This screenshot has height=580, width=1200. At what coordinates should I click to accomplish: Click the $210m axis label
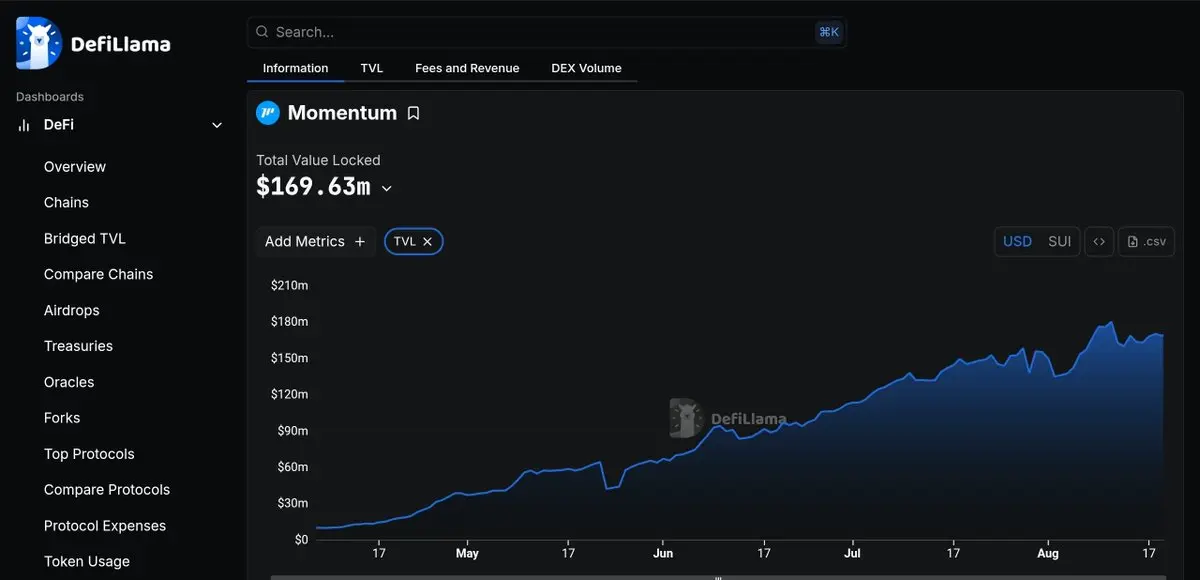(x=289, y=285)
